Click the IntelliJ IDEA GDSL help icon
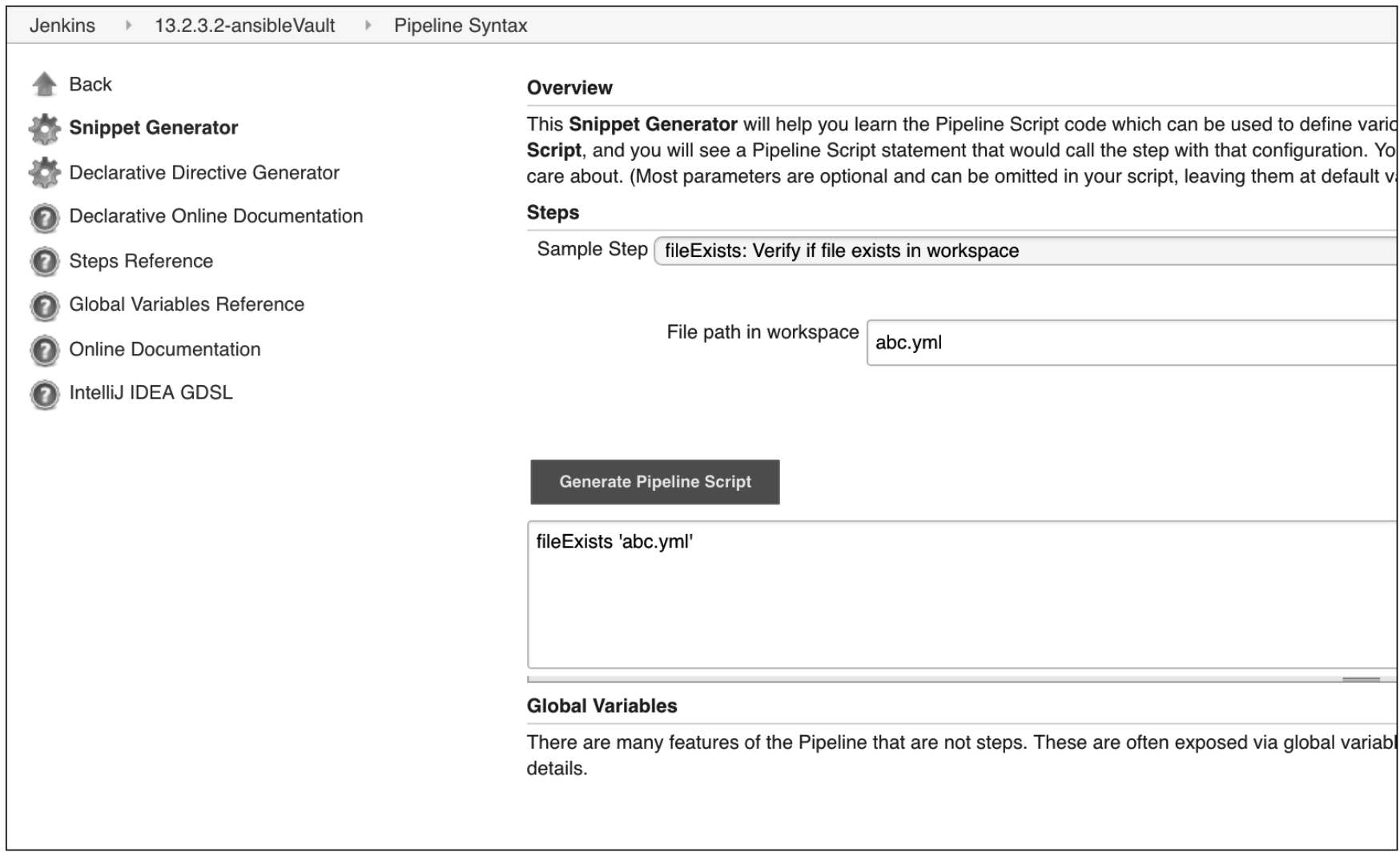The image size is (1400, 852). point(45,394)
